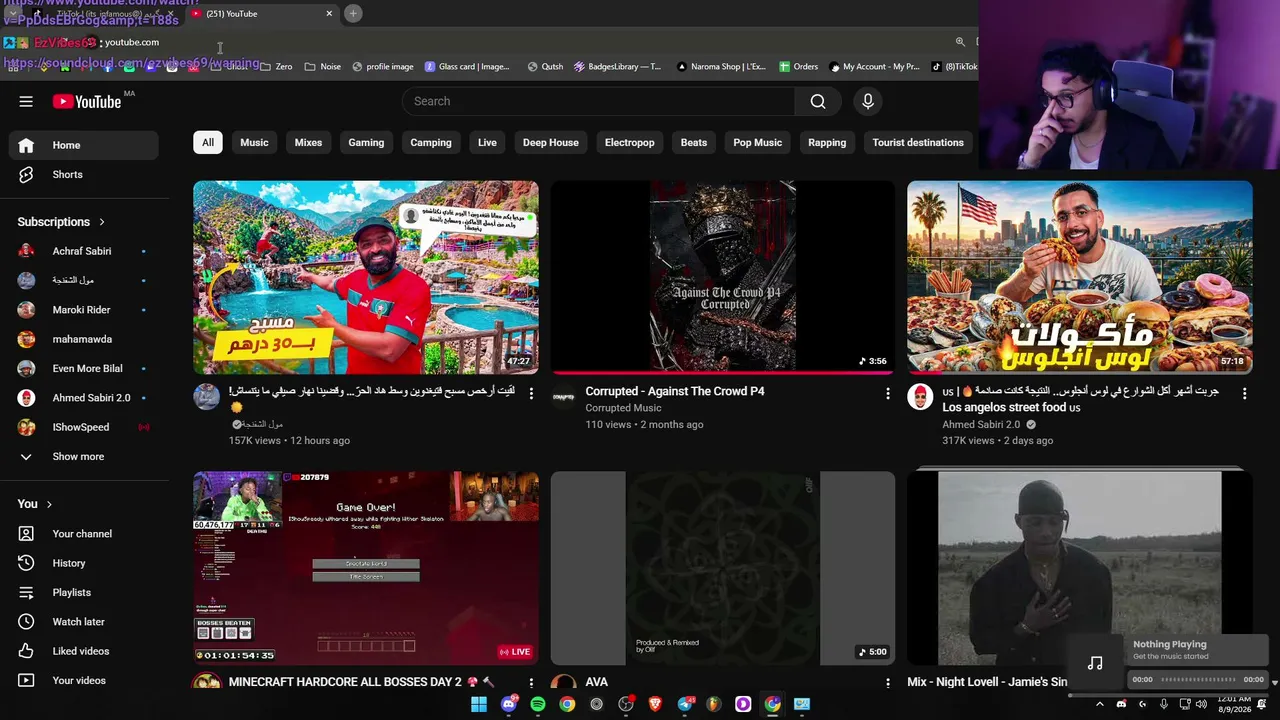The height and width of the screenshot is (720, 1280).
Task: Open Playlists in the sidebar
Action: click(84, 592)
